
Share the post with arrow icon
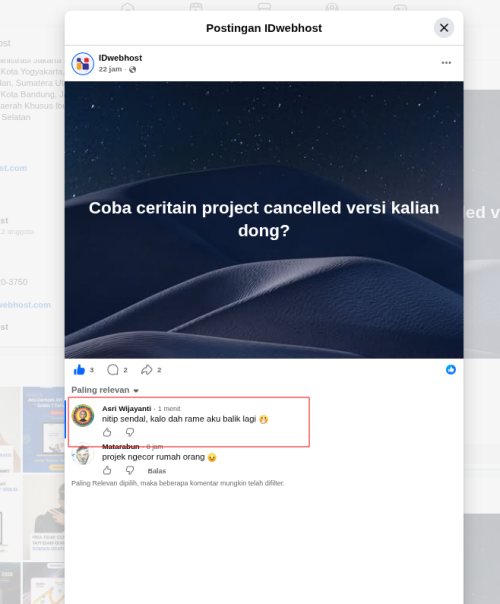pyautogui.click(x=146, y=370)
